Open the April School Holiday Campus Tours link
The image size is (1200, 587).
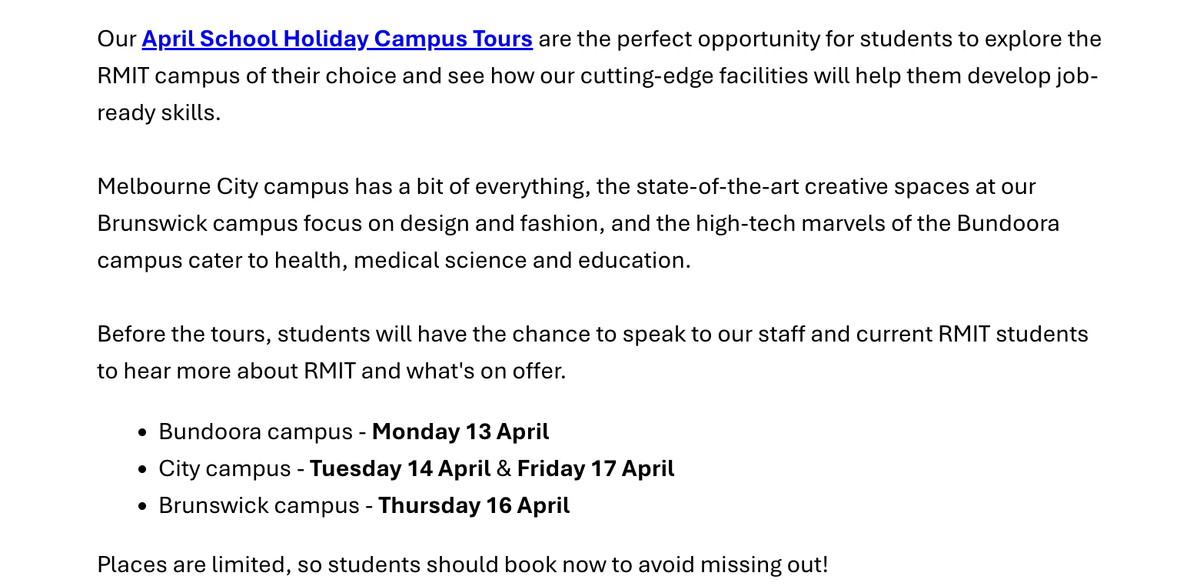pos(337,39)
